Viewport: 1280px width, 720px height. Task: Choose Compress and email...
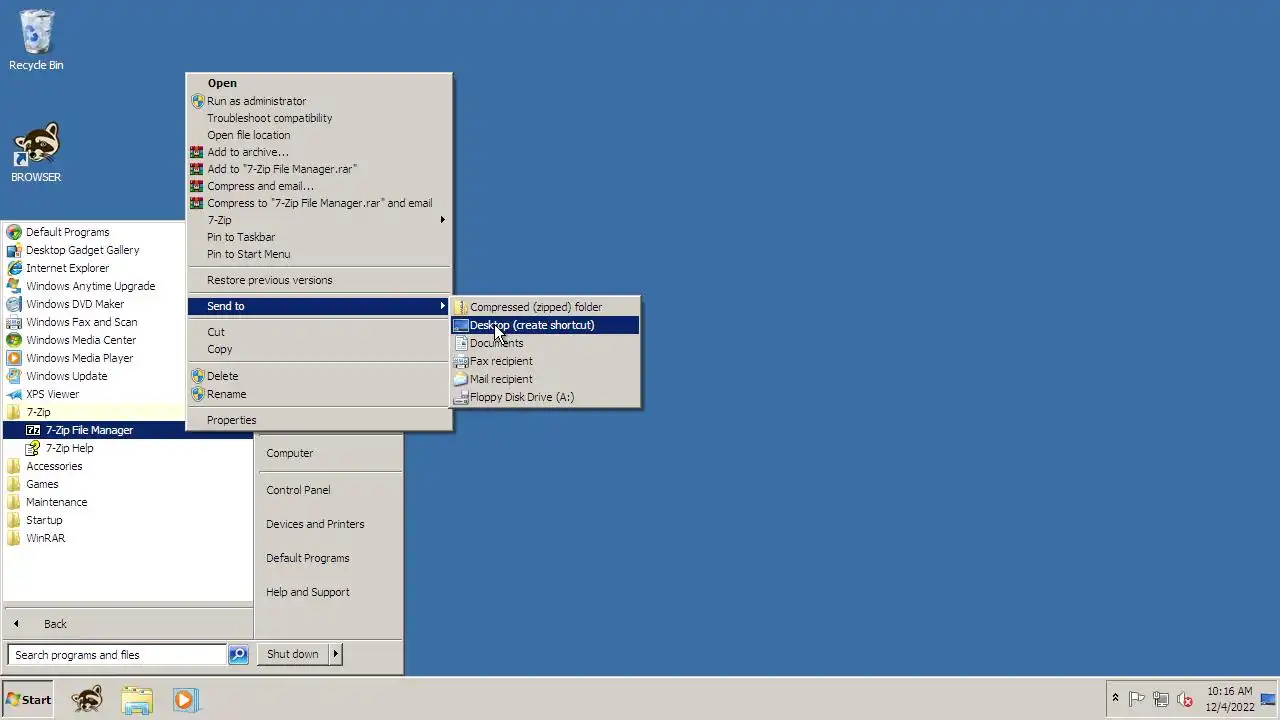[x=319, y=186]
